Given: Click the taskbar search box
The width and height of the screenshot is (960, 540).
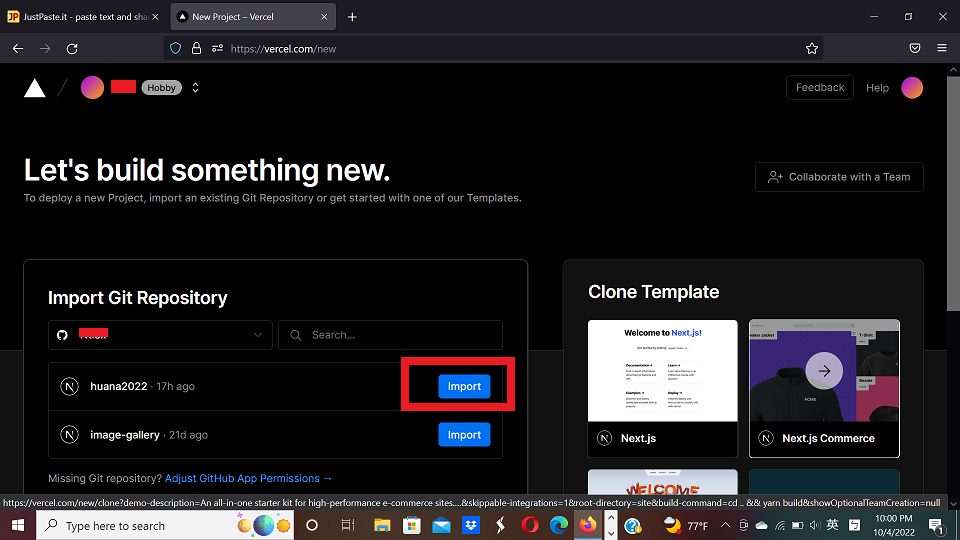Looking at the screenshot, I should click(165, 525).
